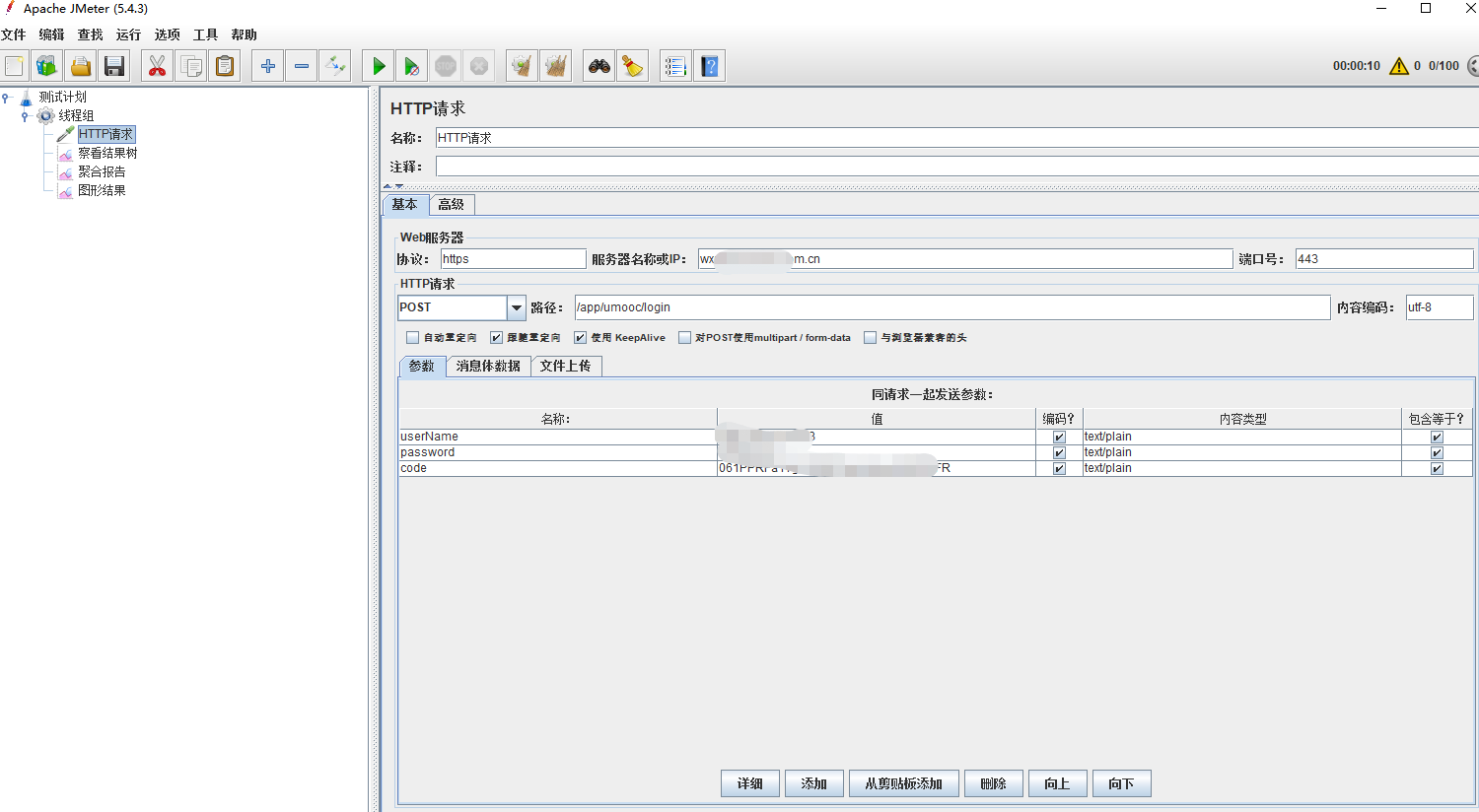Open a test plan file
The height and width of the screenshot is (812, 1479).
(81, 66)
